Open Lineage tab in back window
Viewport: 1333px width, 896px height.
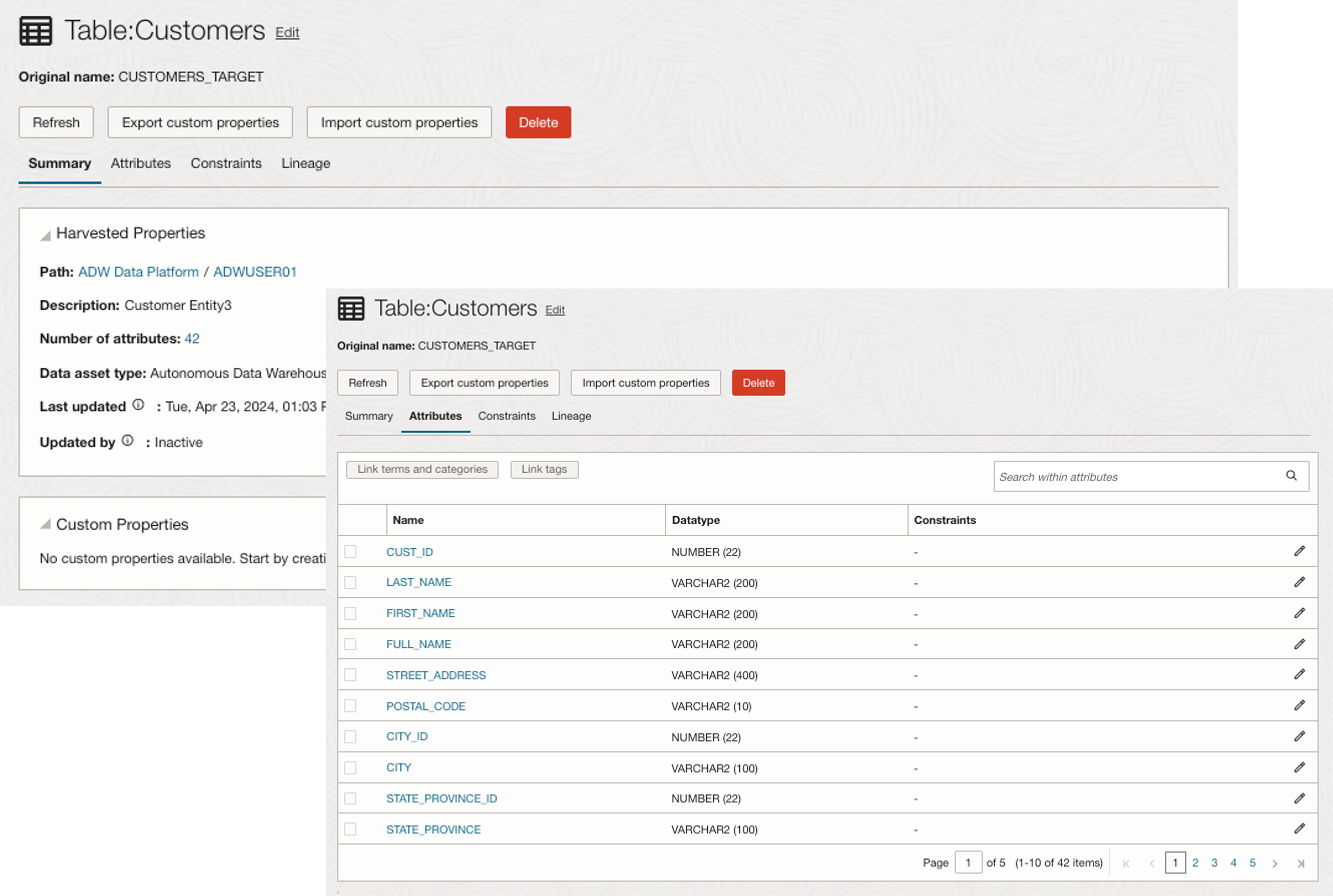click(306, 164)
